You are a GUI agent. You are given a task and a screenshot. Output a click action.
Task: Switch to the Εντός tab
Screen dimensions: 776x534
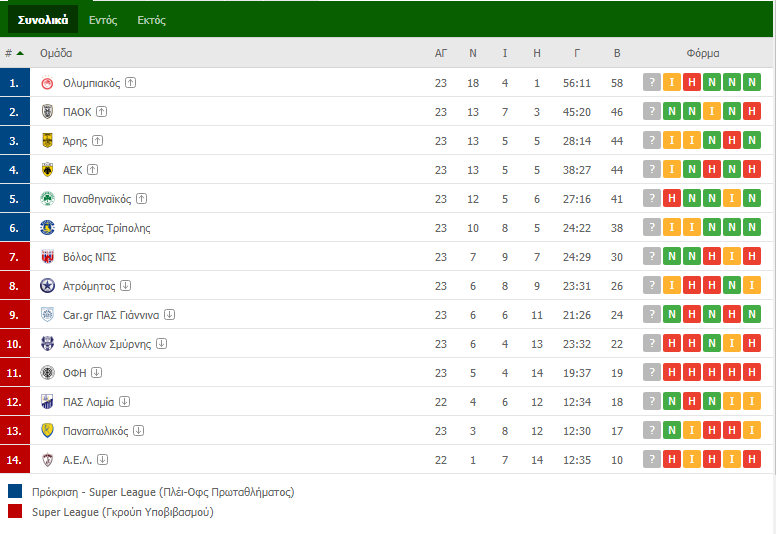coord(103,20)
